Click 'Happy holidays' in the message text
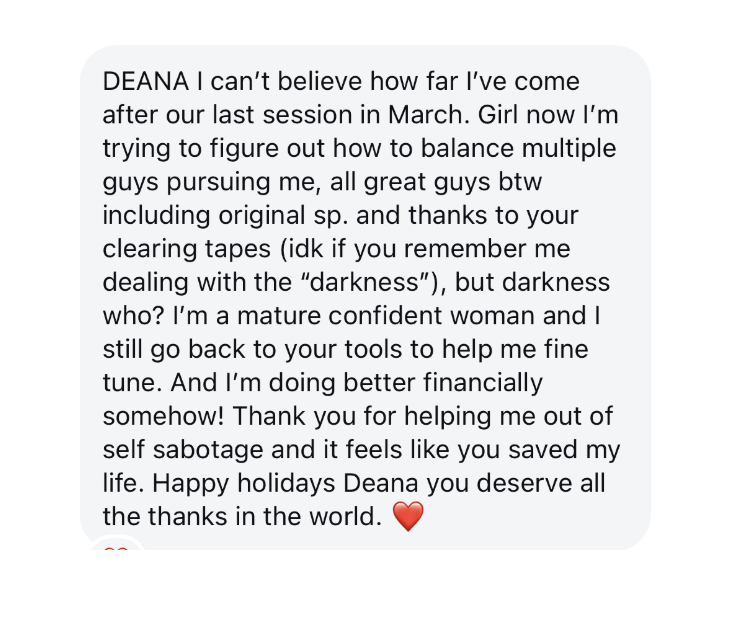 coord(244,483)
